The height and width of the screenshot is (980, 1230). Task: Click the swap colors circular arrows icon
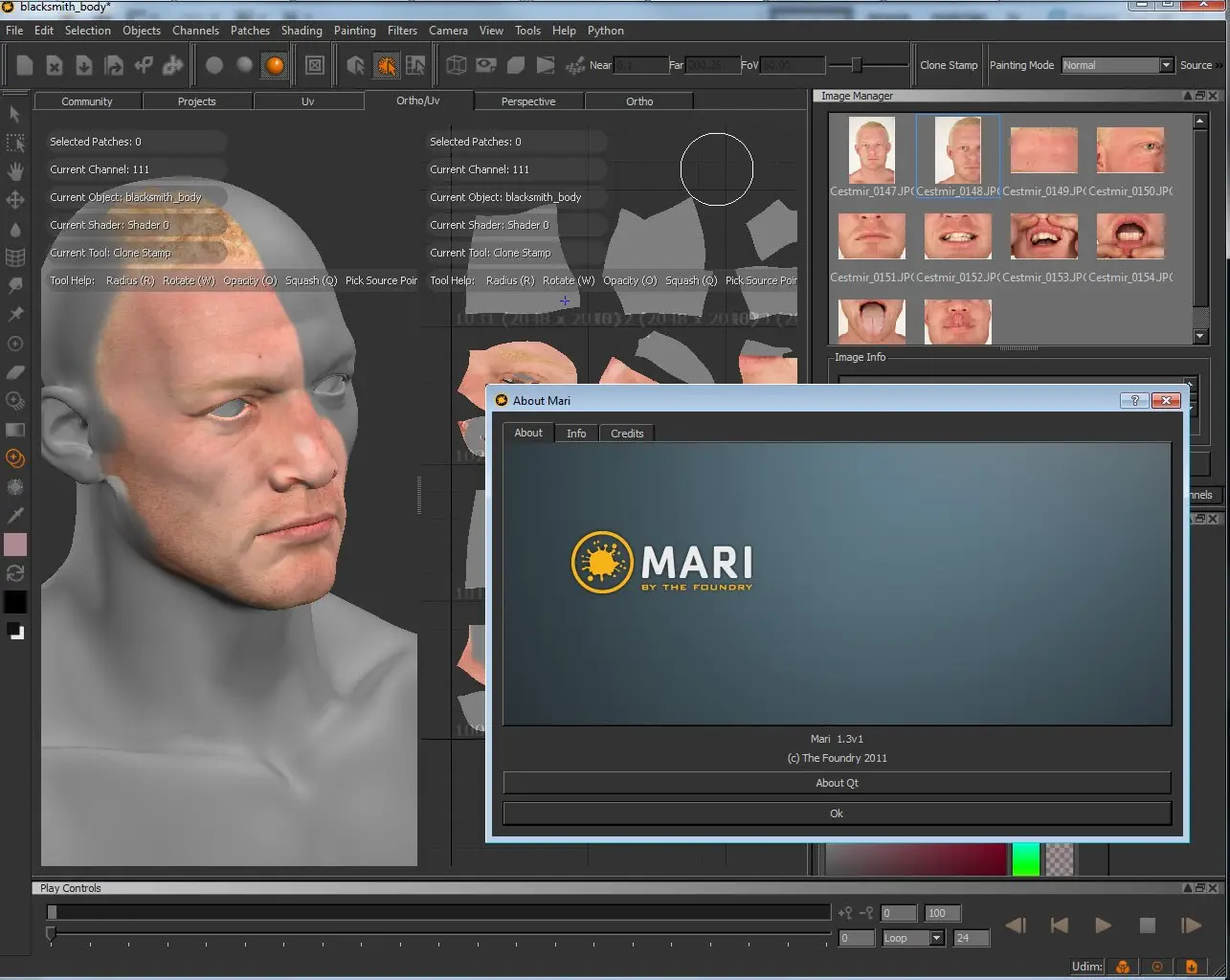pyautogui.click(x=15, y=573)
